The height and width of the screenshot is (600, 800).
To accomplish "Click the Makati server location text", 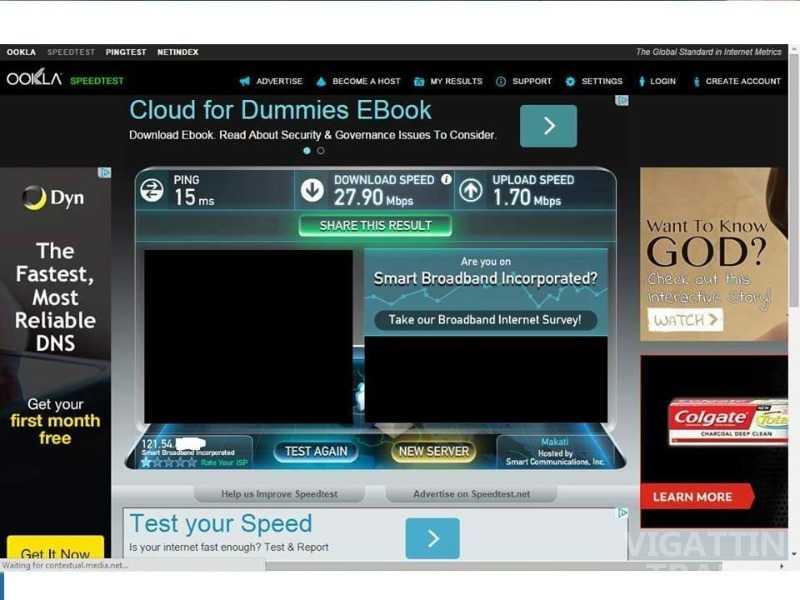I will [555, 442].
